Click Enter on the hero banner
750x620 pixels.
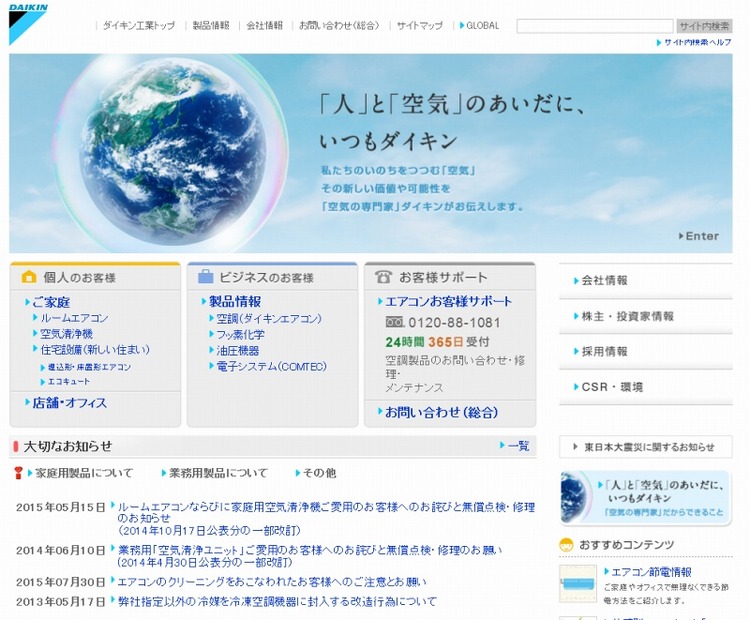(699, 236)
